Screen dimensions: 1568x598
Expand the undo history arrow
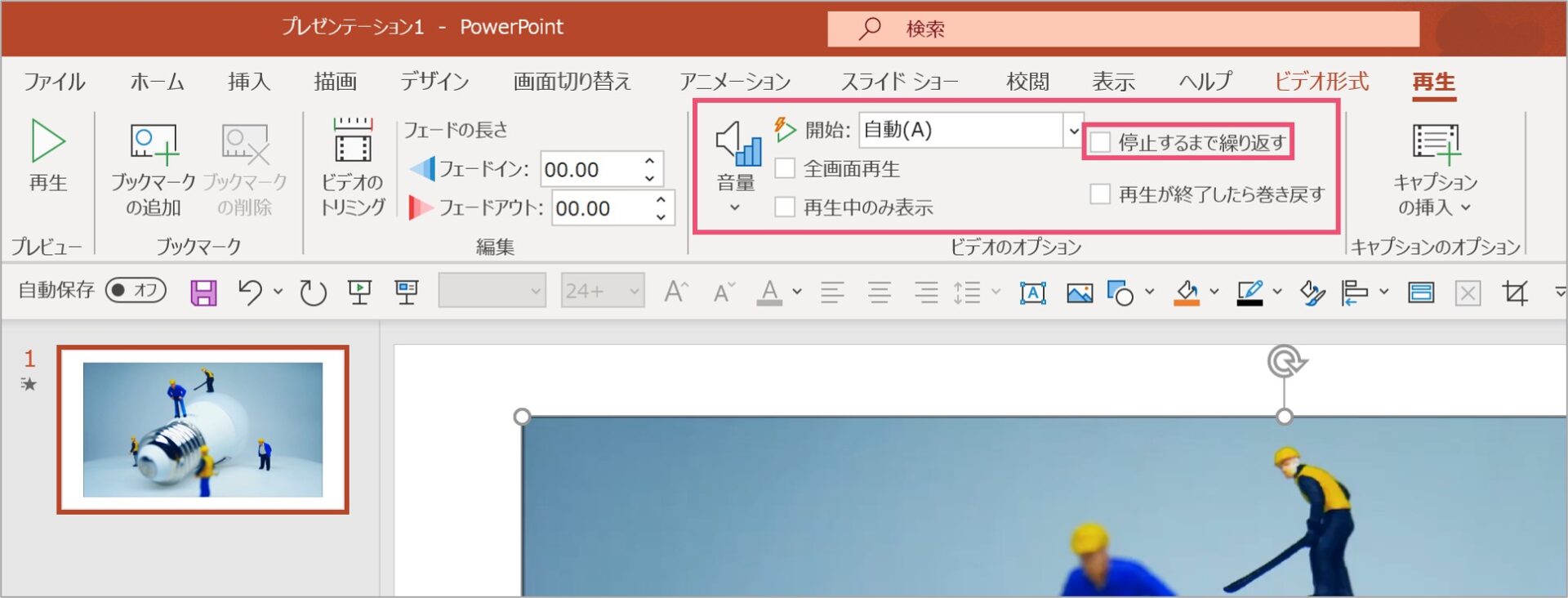pos(278,292)
